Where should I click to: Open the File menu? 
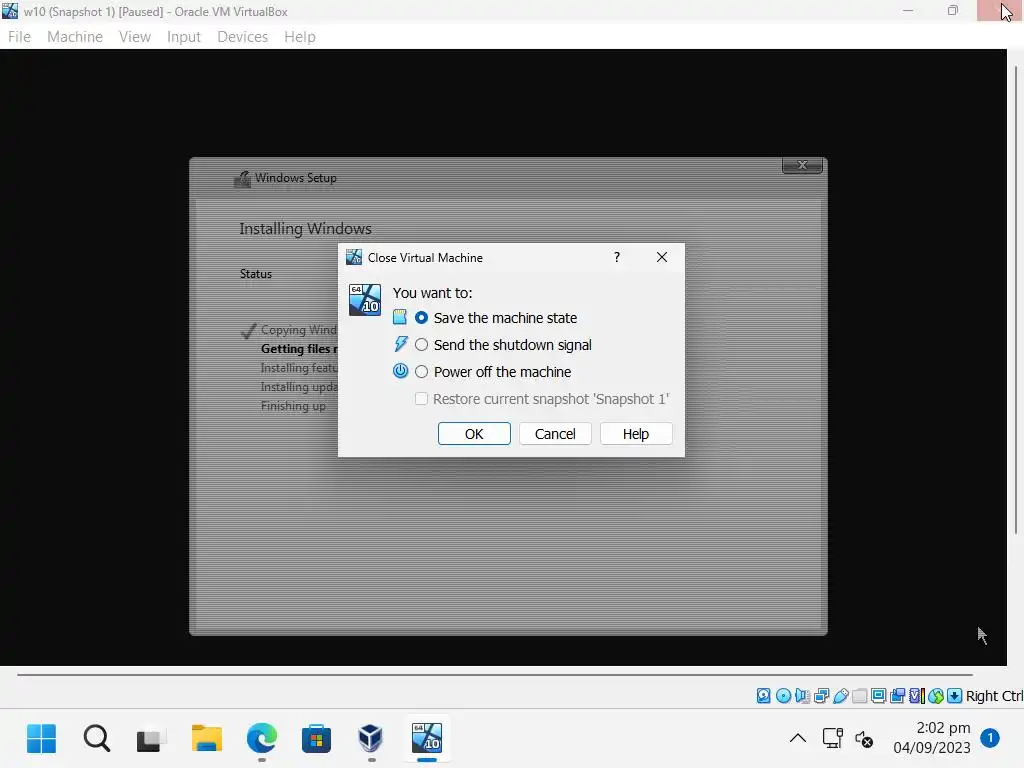pyautogui.click(x=19, y=37)
